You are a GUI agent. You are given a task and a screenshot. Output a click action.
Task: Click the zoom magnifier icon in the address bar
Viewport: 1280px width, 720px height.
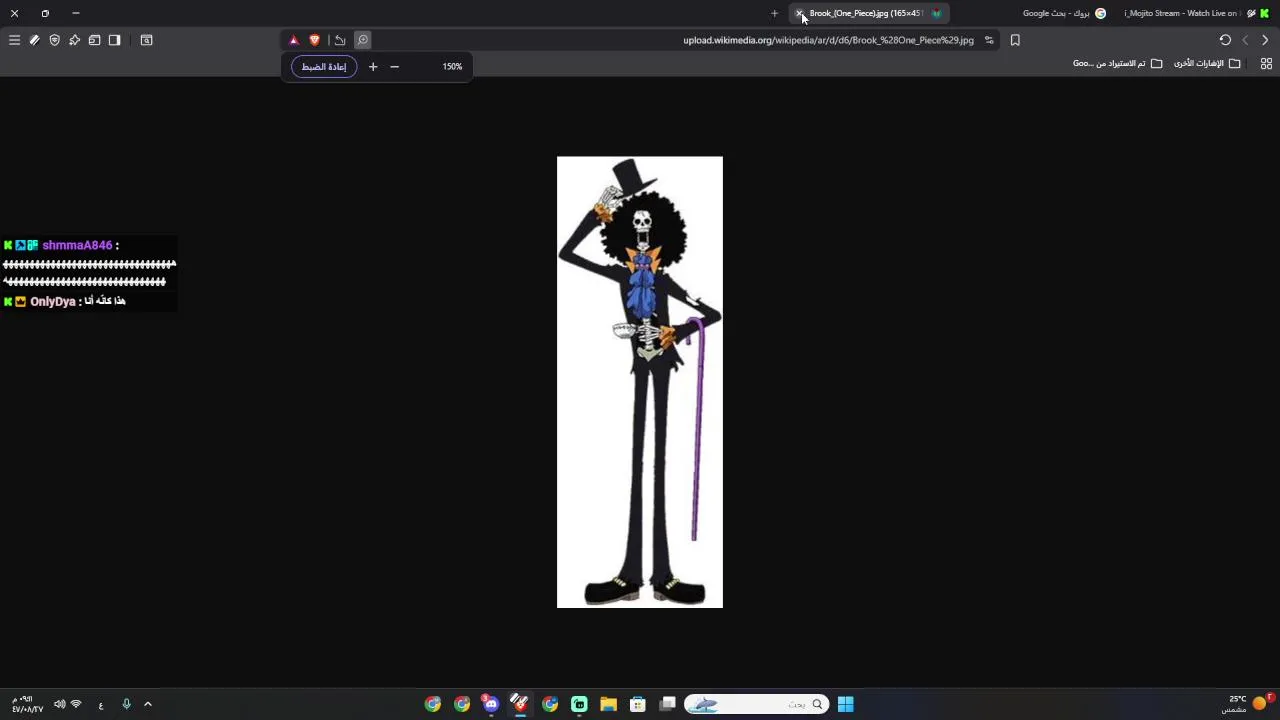(363, 40)
